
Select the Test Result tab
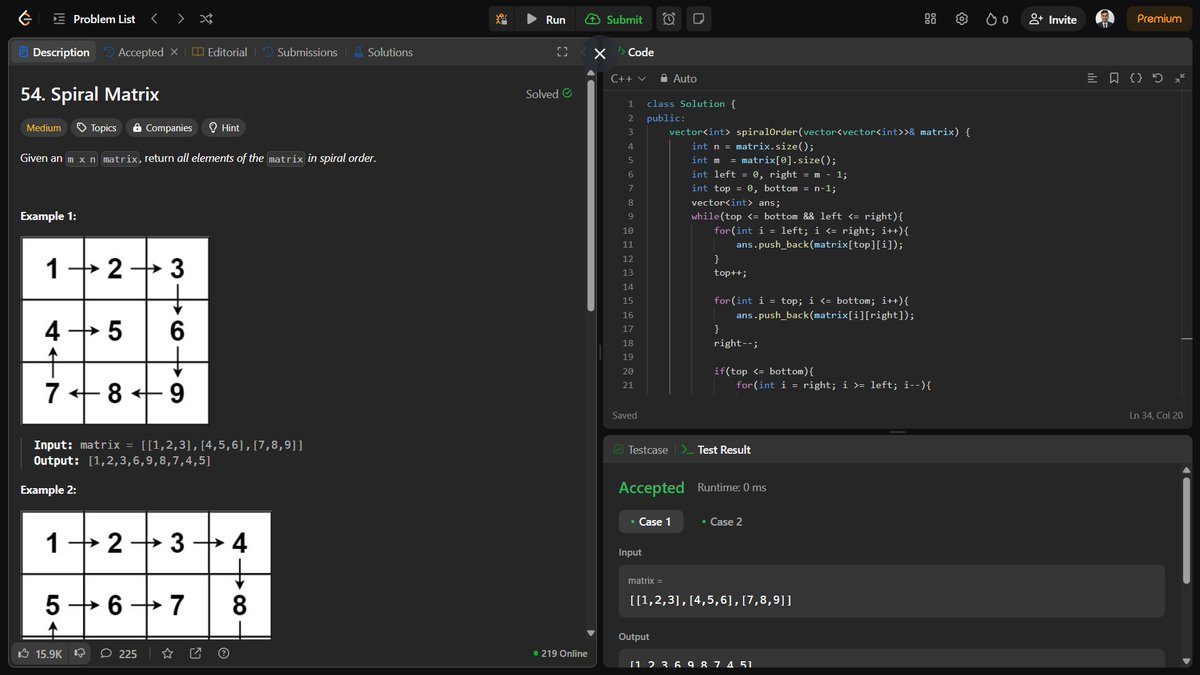click(715, 450)
